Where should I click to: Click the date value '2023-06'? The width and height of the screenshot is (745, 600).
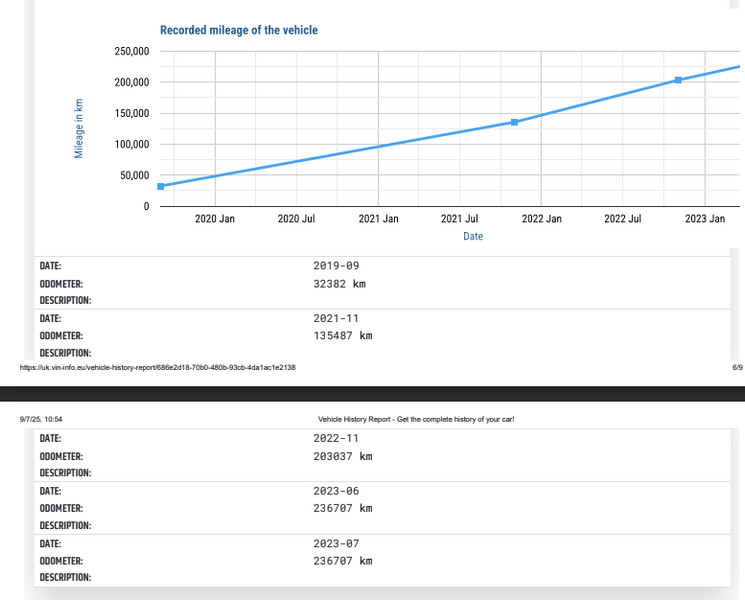coord(336,491)
